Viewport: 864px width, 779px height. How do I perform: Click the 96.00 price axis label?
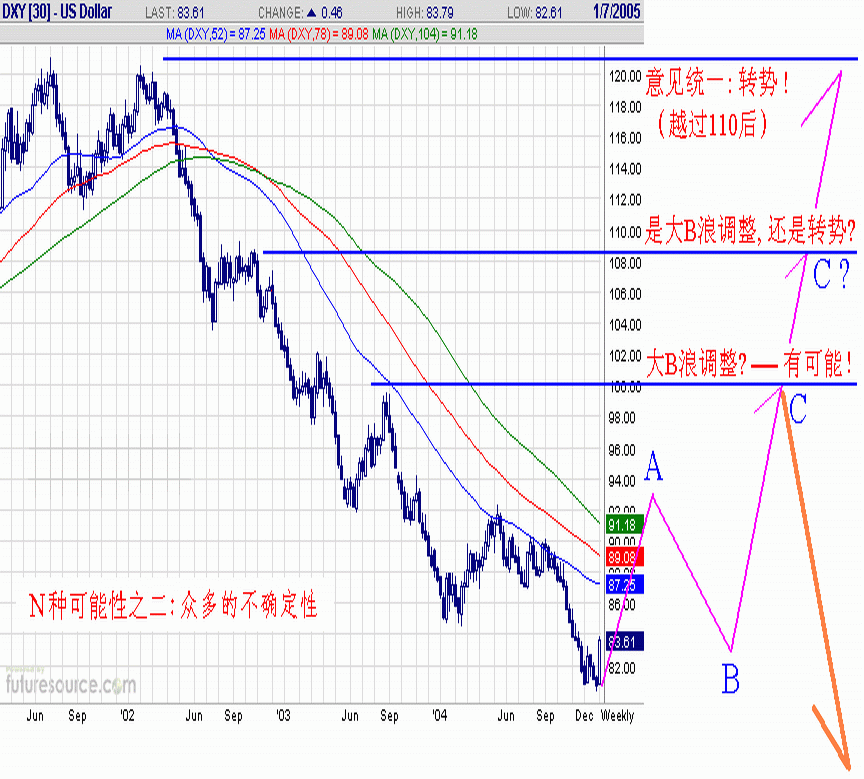622,451
